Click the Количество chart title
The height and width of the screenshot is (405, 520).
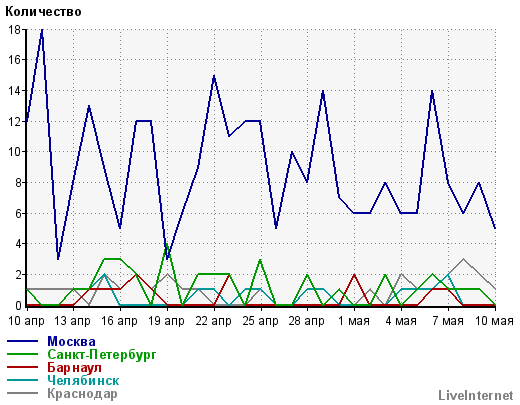(x=43, y=12)
